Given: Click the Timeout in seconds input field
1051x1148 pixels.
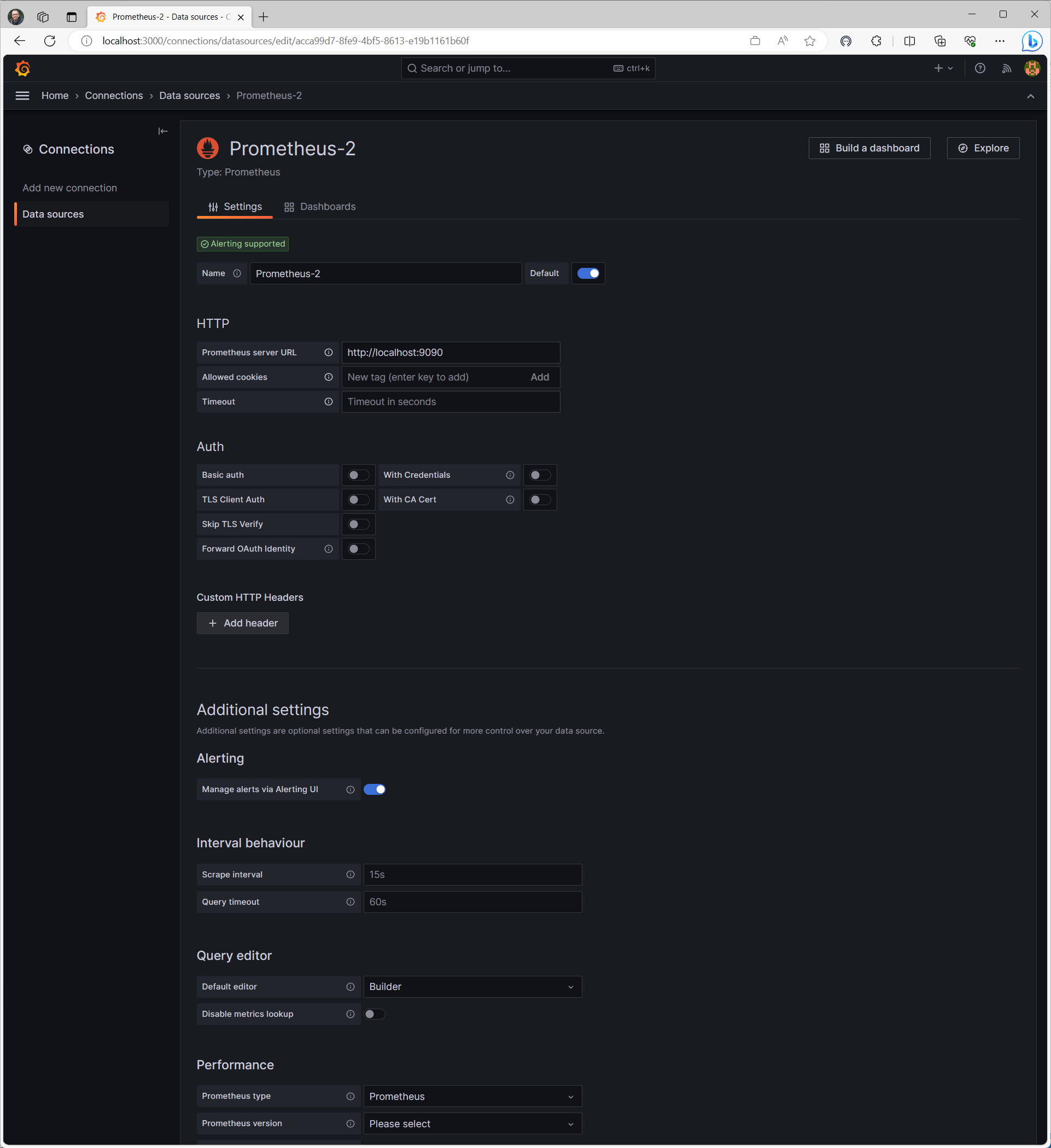Looking at the screenshot, I should pos(451,402).
